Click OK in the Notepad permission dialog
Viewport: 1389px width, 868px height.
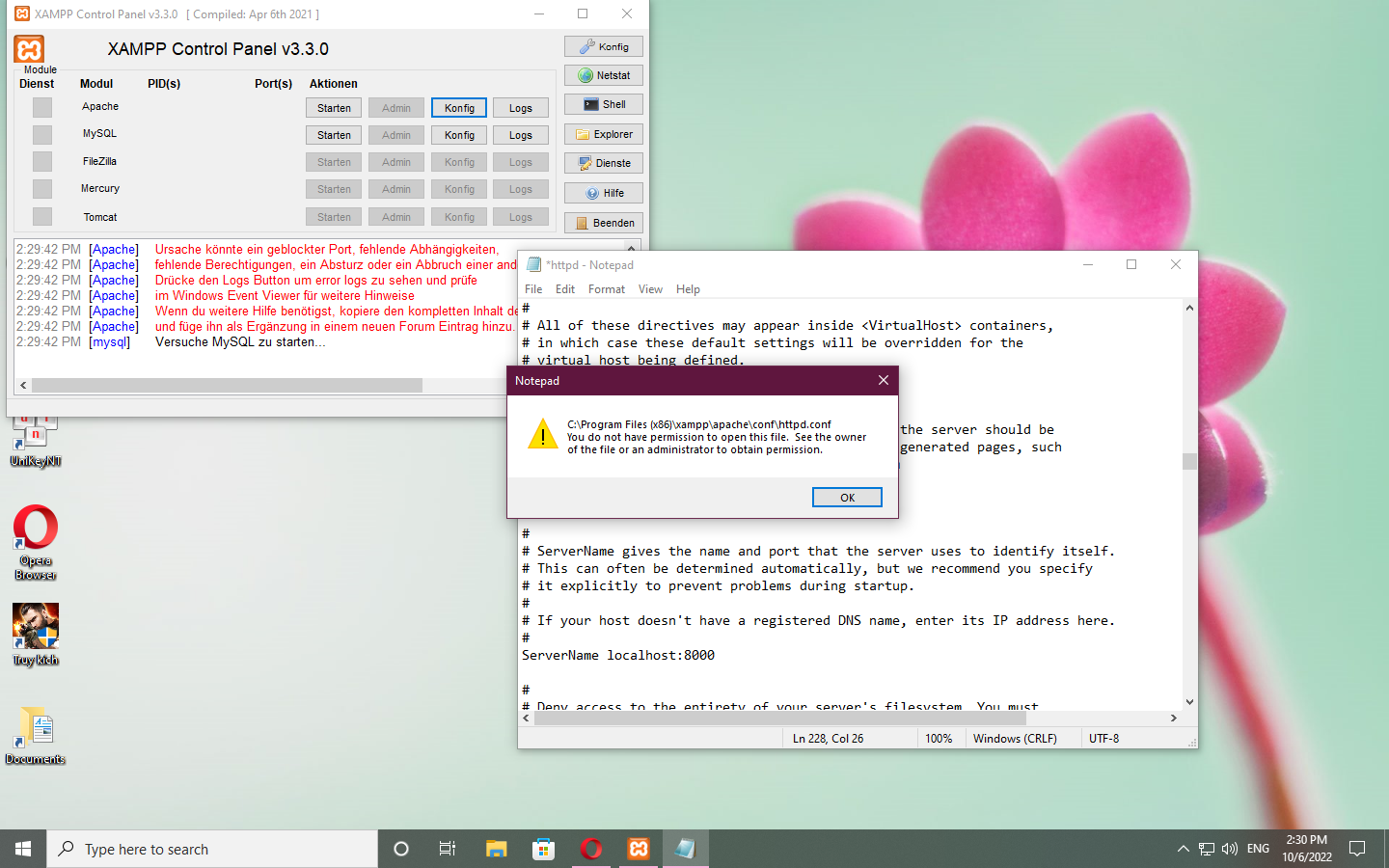tap(847, 498)
